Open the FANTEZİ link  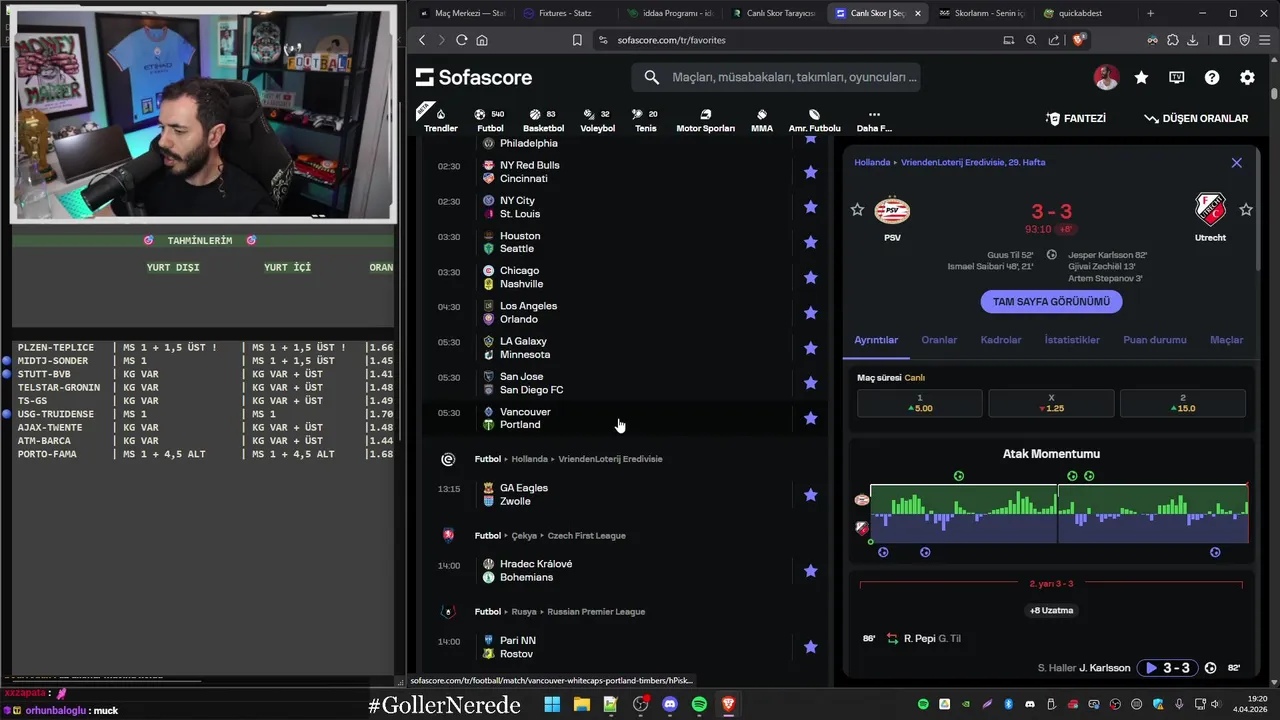point(1076,118)
